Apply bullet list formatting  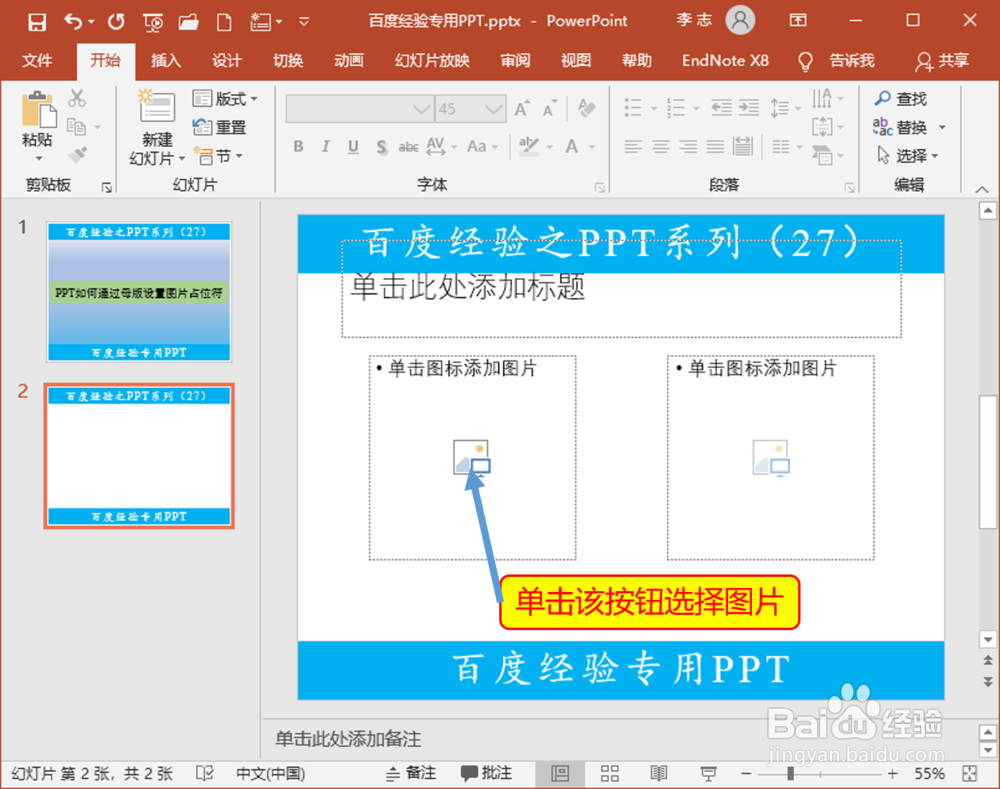click(633, 108)
